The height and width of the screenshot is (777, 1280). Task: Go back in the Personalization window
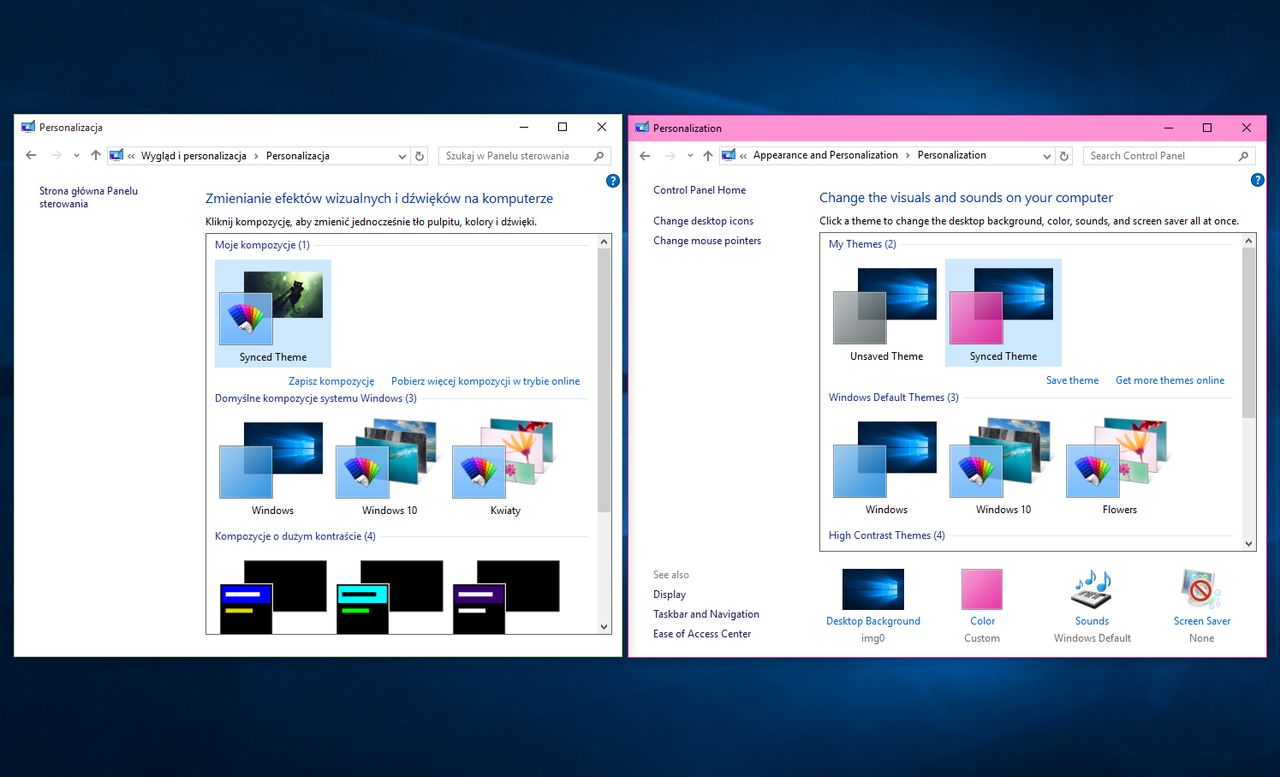645,156
